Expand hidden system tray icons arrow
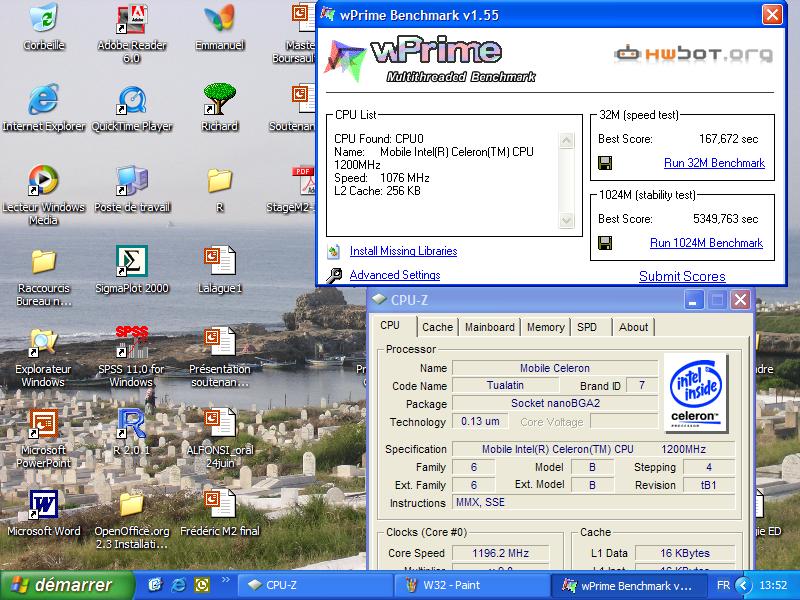The width and height of the screenshot is (800, 600). click(743, 585)
